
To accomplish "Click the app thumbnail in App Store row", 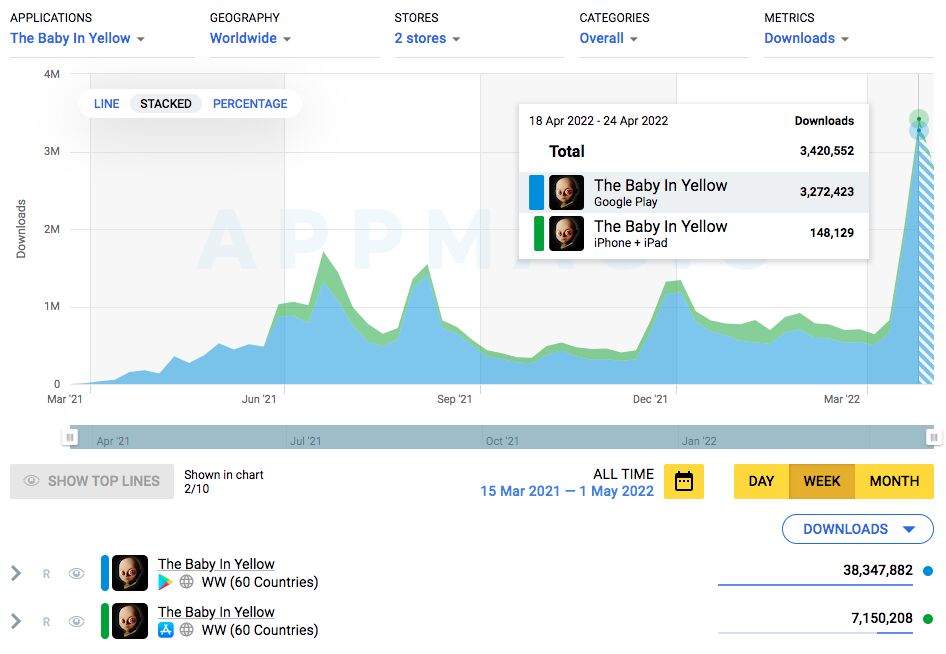I will pos(130,621).
